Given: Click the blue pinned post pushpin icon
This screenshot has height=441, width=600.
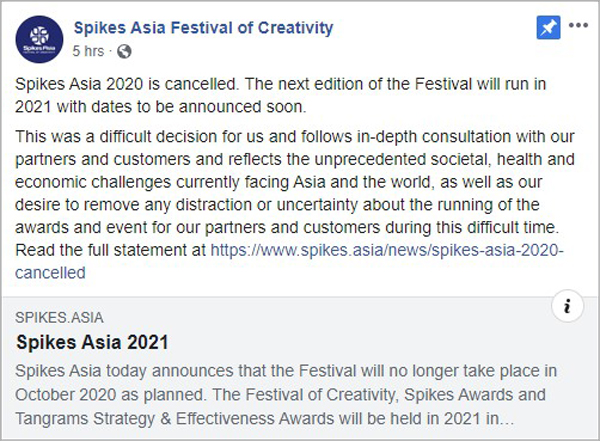Looking at the screenshot, I should point(548,28).
